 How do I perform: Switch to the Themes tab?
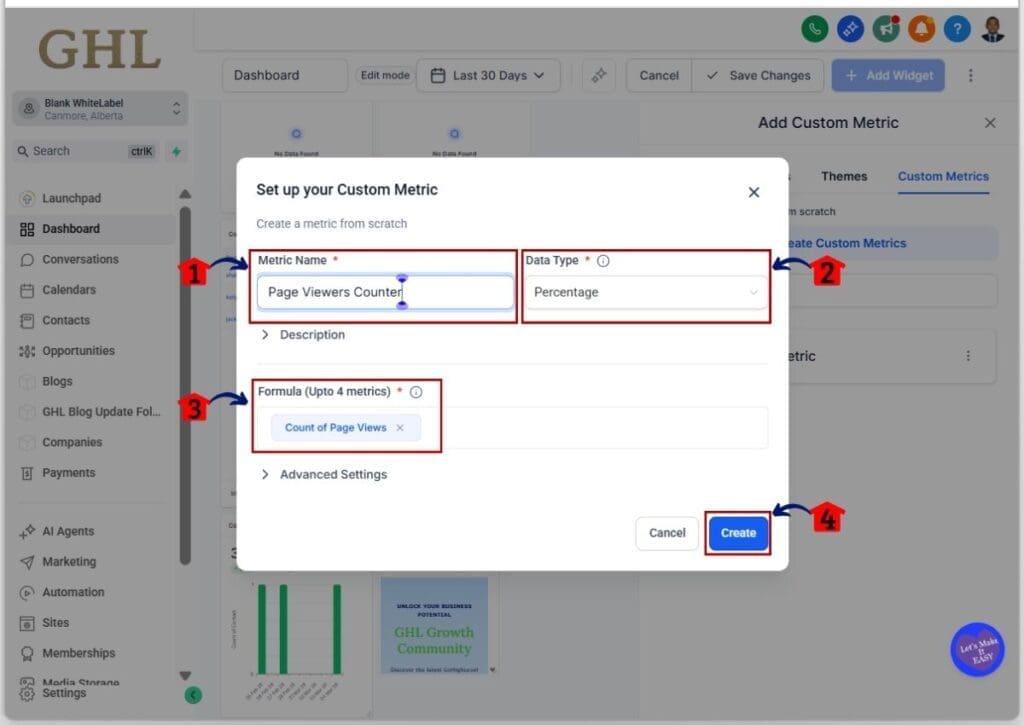(x=843, y=176)
